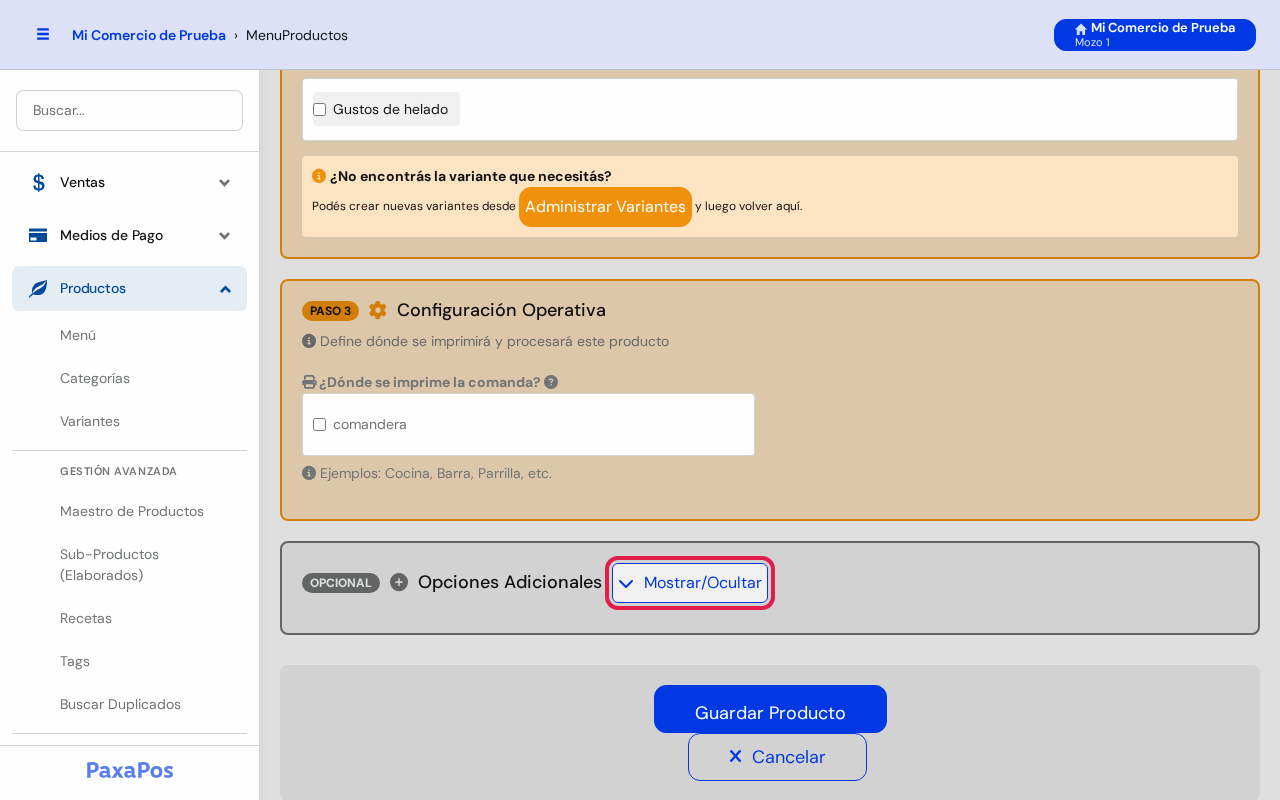Toggle Mostrar/Ocultar for additional options
This screenshot has width=1280, height=800.
pyautogui.click(x=690, y=583)
